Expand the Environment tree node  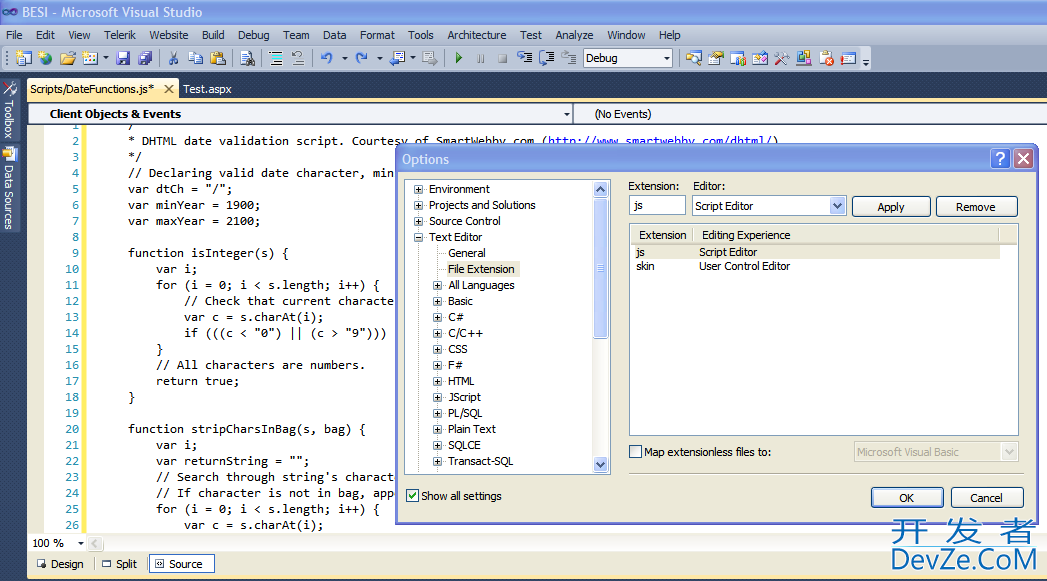[418, 189]
